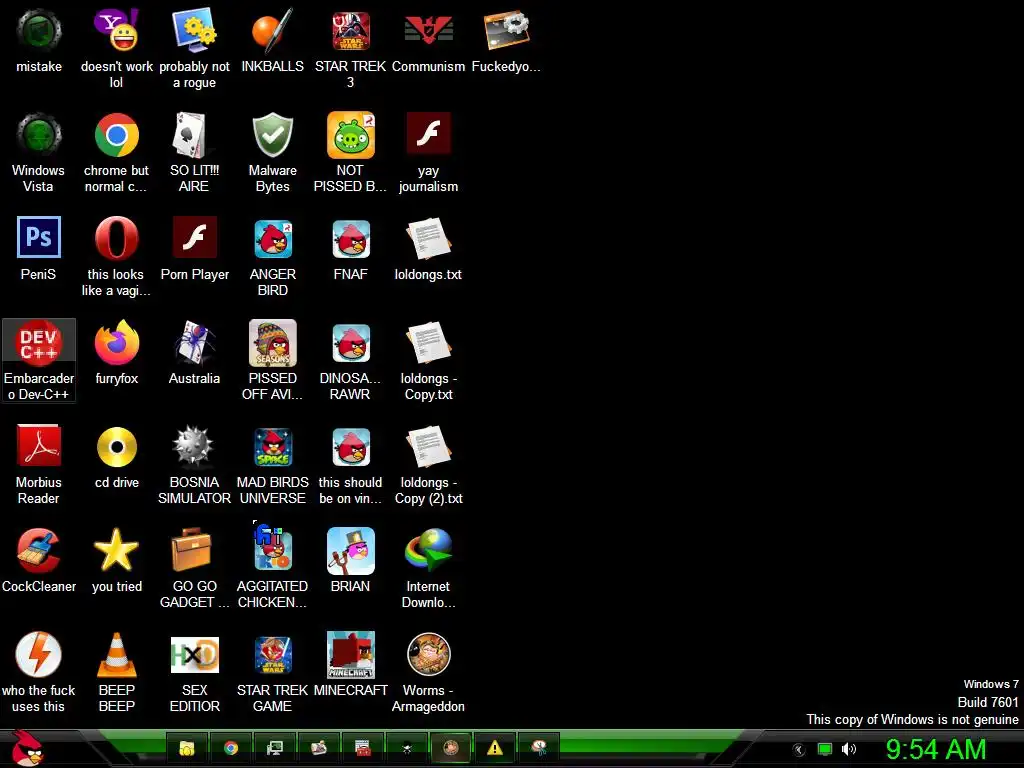The height and width of the screenshot is (768, 1024).
Task: Select the Photoshop Ps icon
Action: [x=39, y=237]
